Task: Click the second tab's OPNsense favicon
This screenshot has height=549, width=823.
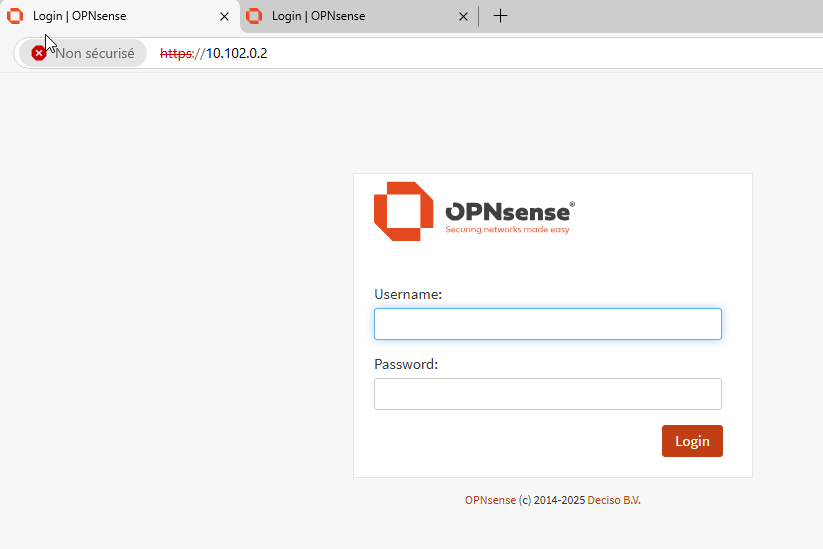Action: point(255,16)
